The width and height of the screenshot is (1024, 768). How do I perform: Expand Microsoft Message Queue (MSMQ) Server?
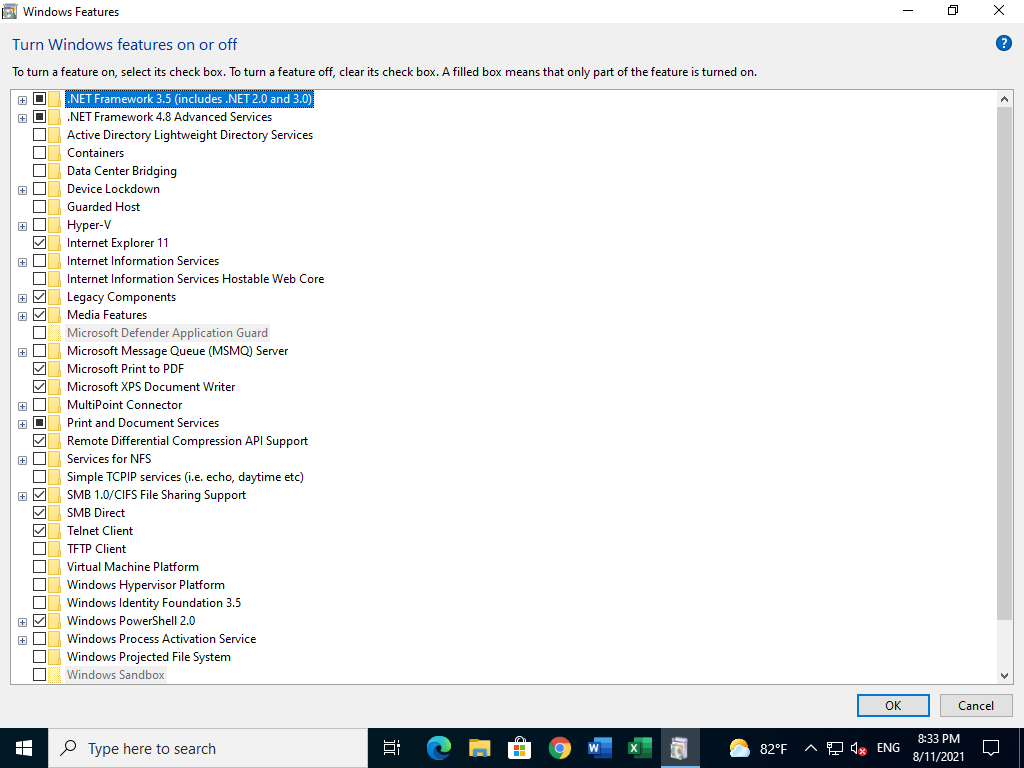tap(22, 352)
